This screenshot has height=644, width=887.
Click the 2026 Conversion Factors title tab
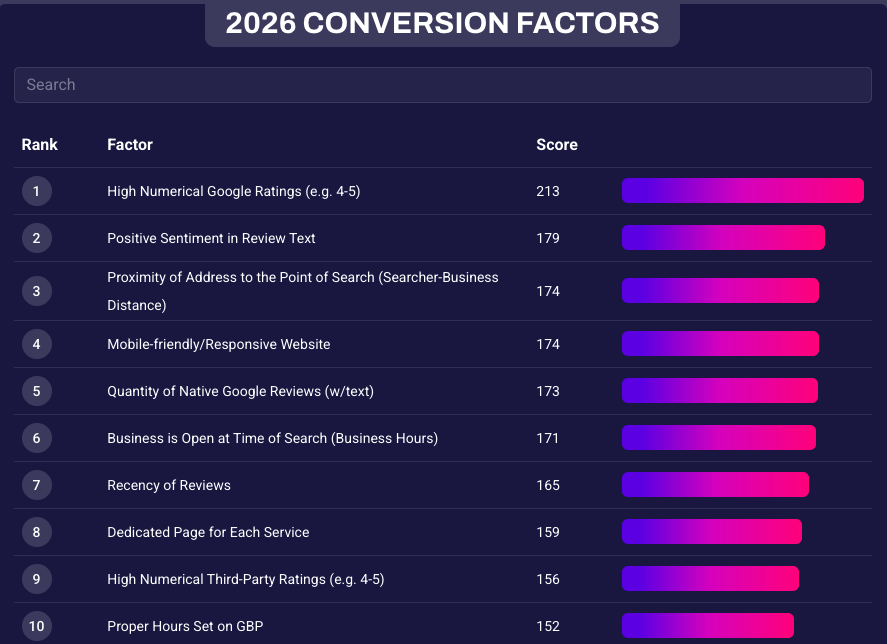442,23
